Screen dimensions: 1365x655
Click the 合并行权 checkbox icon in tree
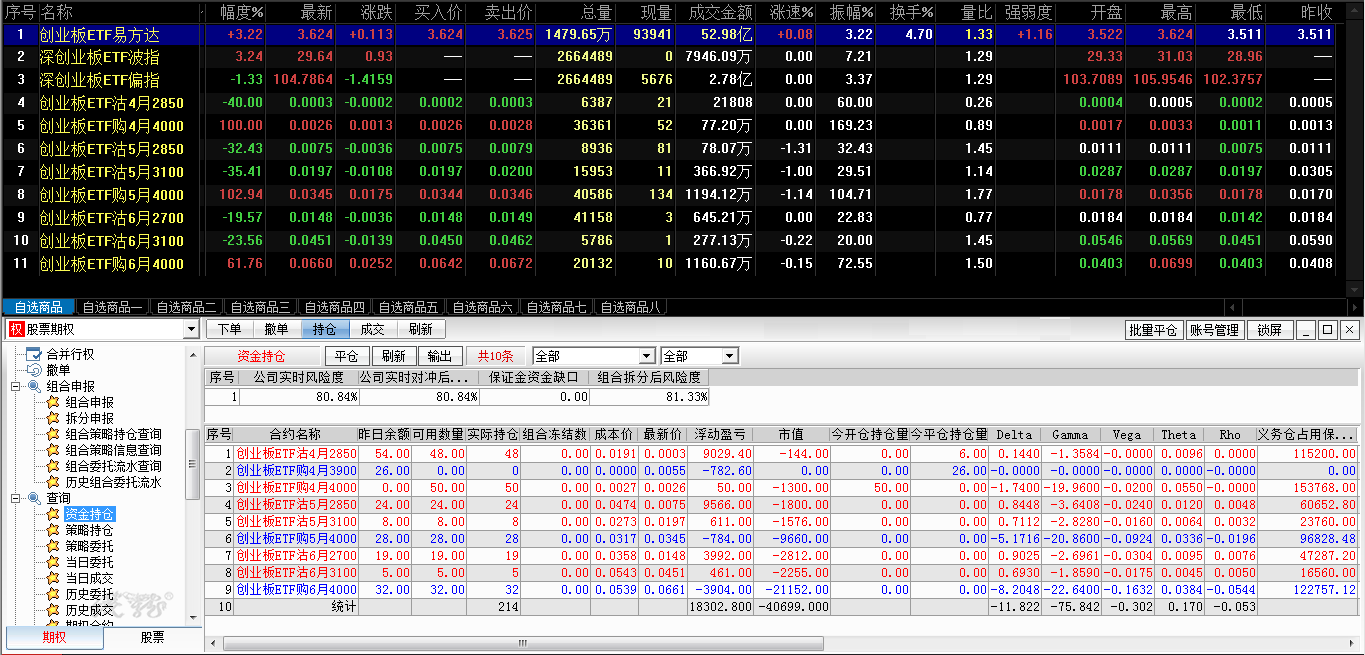34,354
